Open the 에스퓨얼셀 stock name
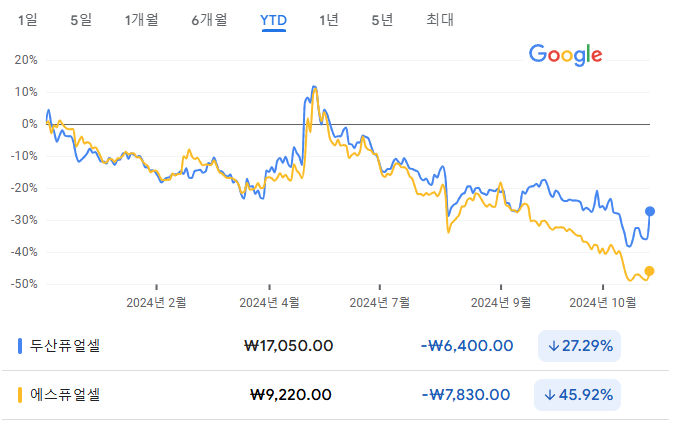The image size is (678, 429). pyautogui.click(x=65, y=395)
